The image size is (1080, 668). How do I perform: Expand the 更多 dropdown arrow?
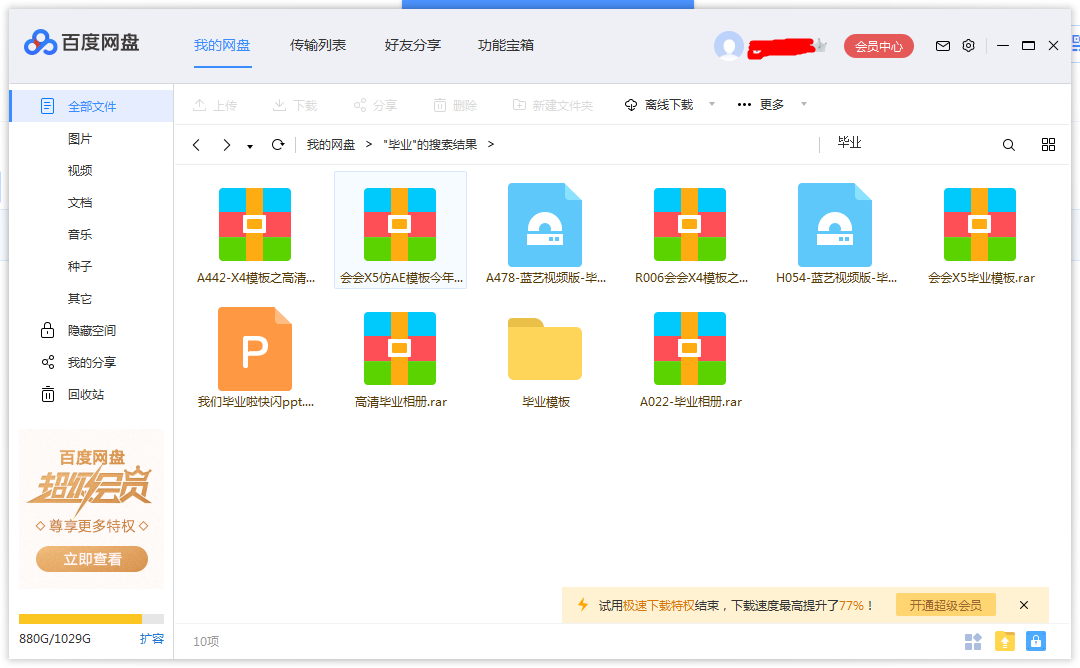804,105
